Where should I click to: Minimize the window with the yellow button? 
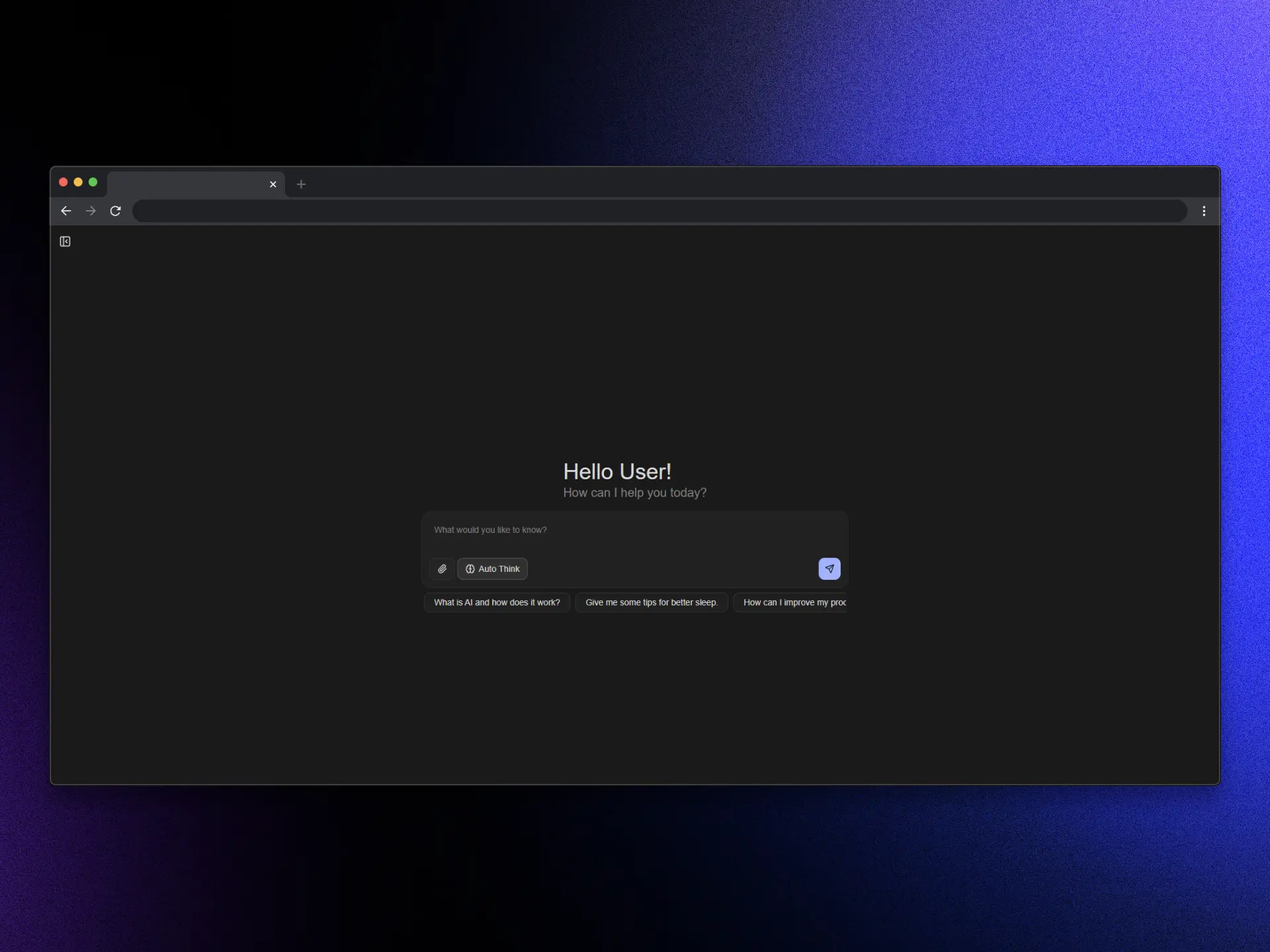click(x=78, y=182)
